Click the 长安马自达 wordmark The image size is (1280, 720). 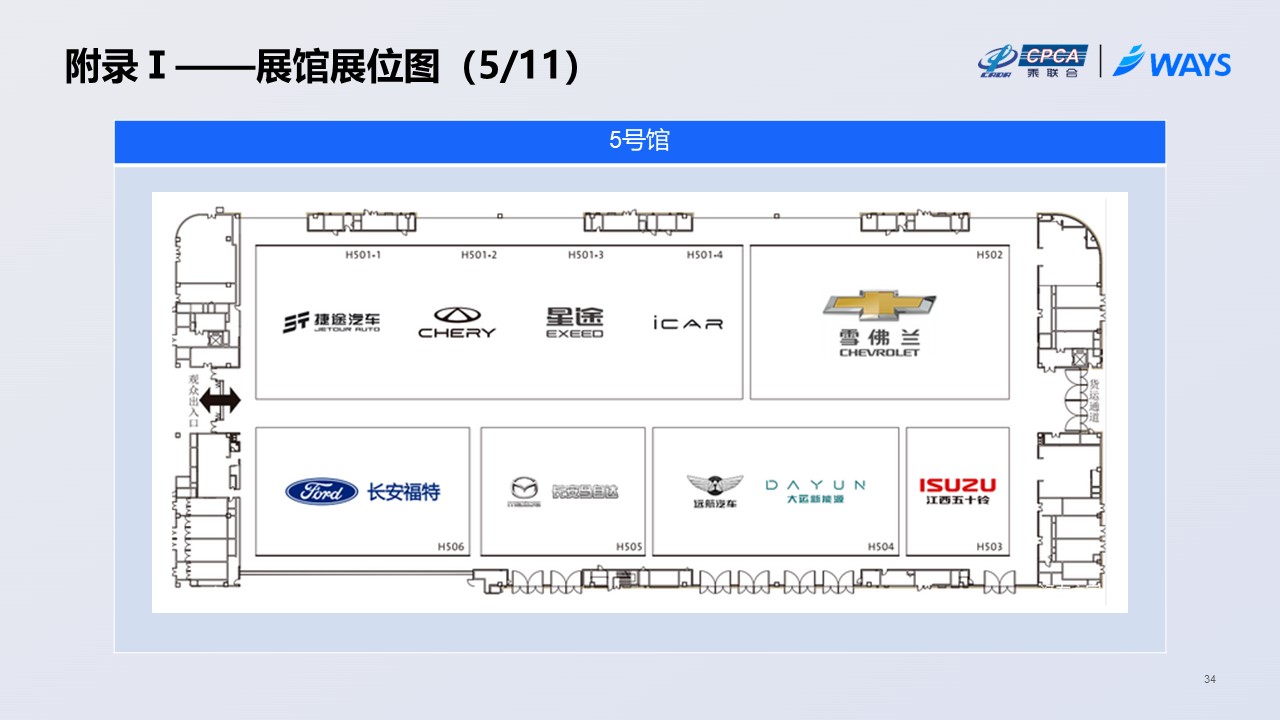click(585, 492)
